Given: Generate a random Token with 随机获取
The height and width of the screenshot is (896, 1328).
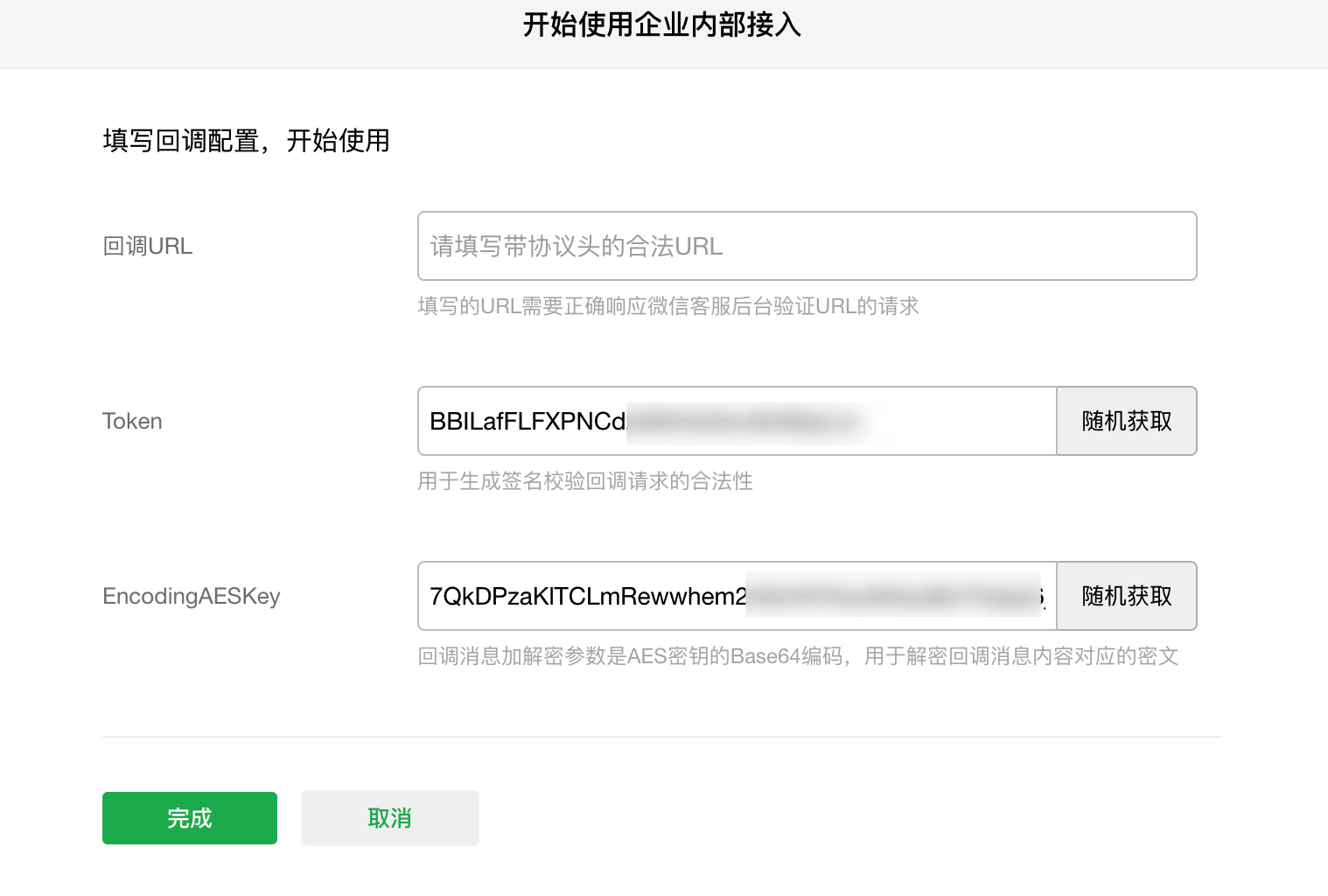Looking at the screenshot, I should [x=1127, y=421].
